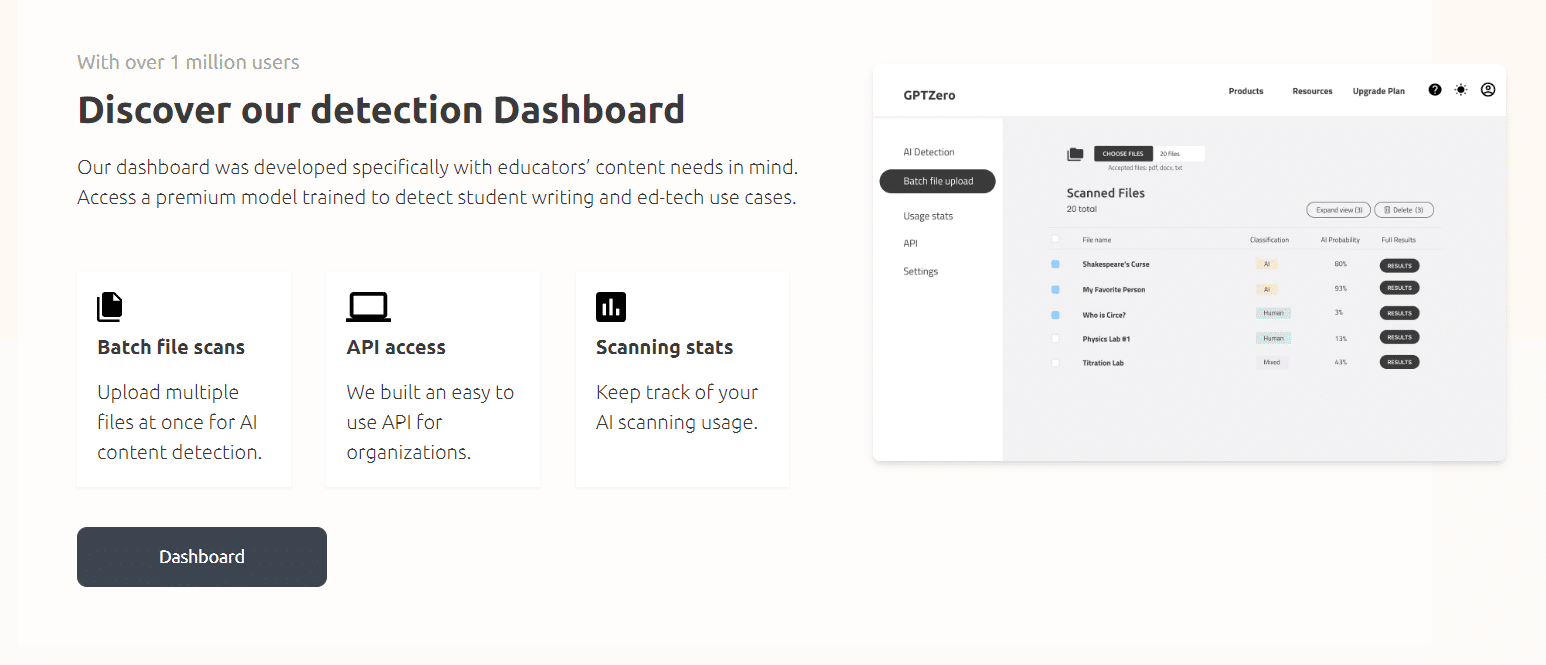Click the dark Dashboard button
The height and width of the screenshot is (665, 1546).
tap(202, 557)
